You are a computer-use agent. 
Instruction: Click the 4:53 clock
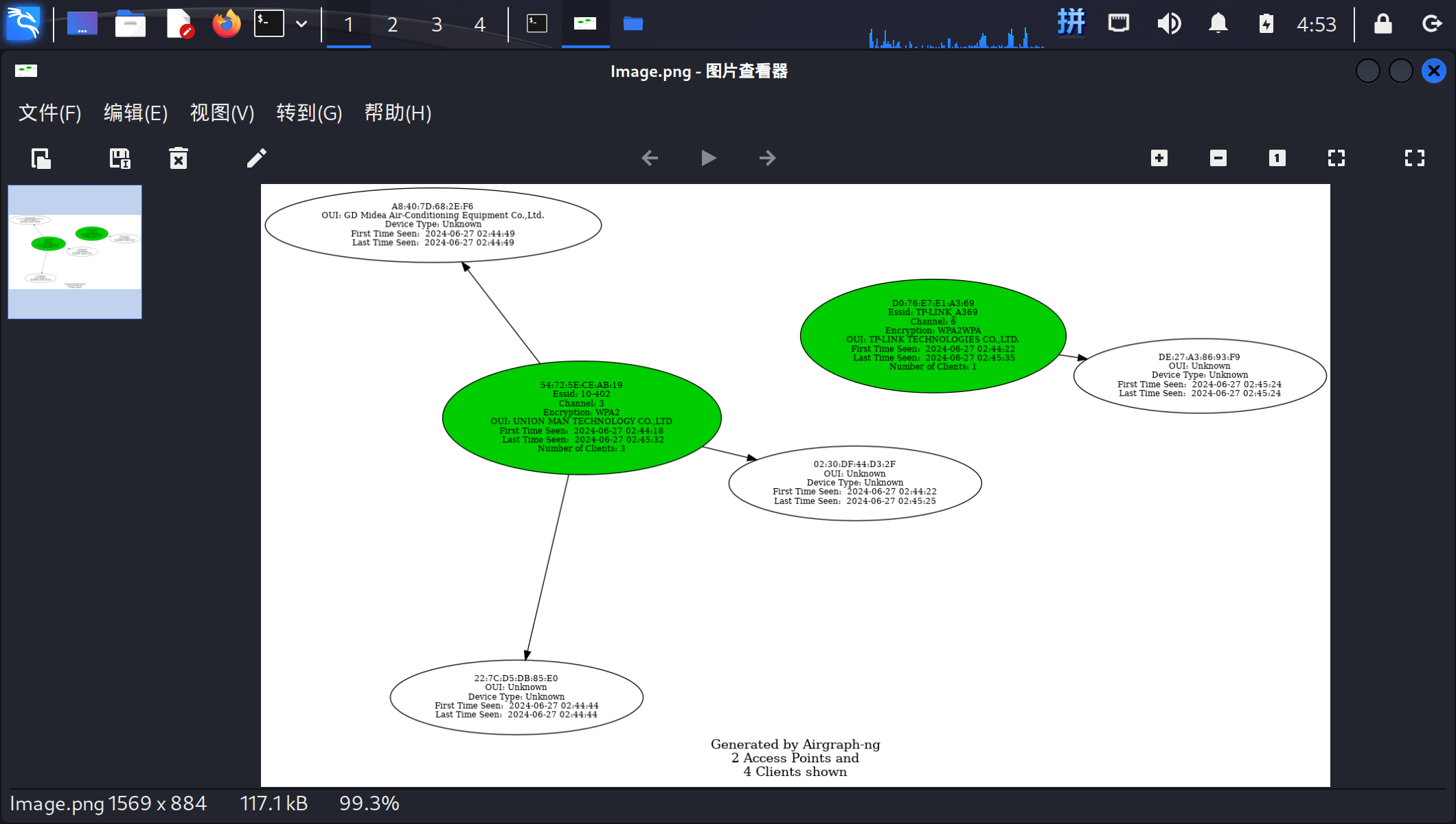(1316, 25)
